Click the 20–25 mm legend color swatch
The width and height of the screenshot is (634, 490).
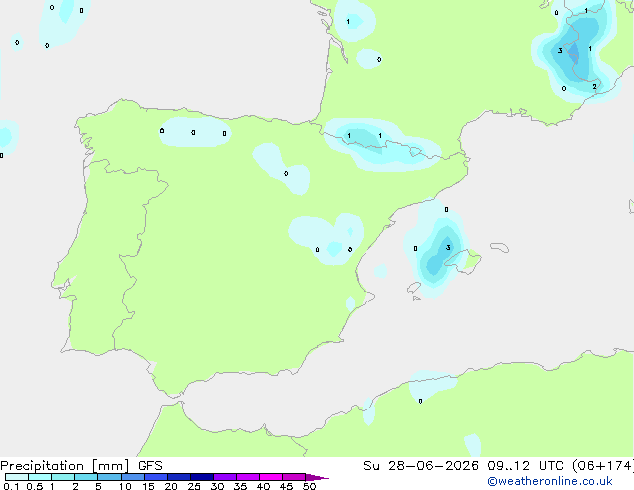(179, 477)
